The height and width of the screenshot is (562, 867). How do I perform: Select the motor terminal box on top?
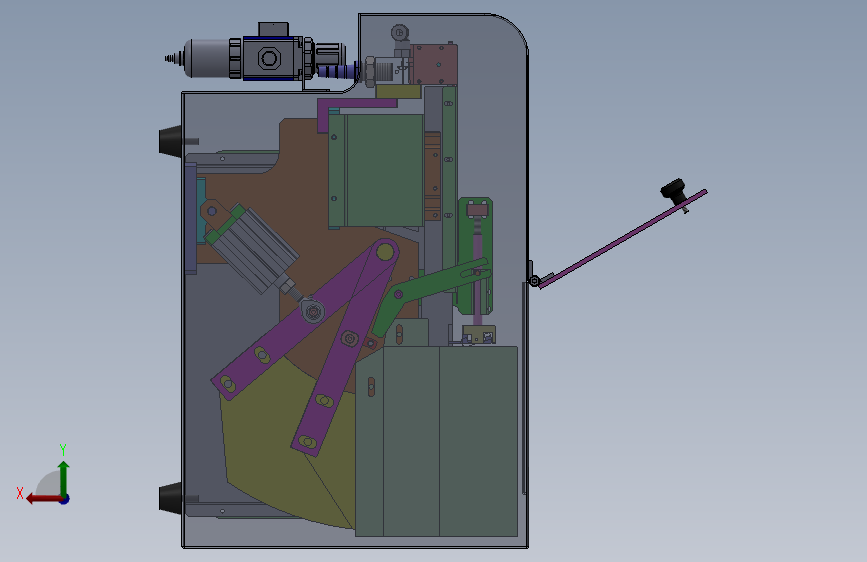click(273, 29)
